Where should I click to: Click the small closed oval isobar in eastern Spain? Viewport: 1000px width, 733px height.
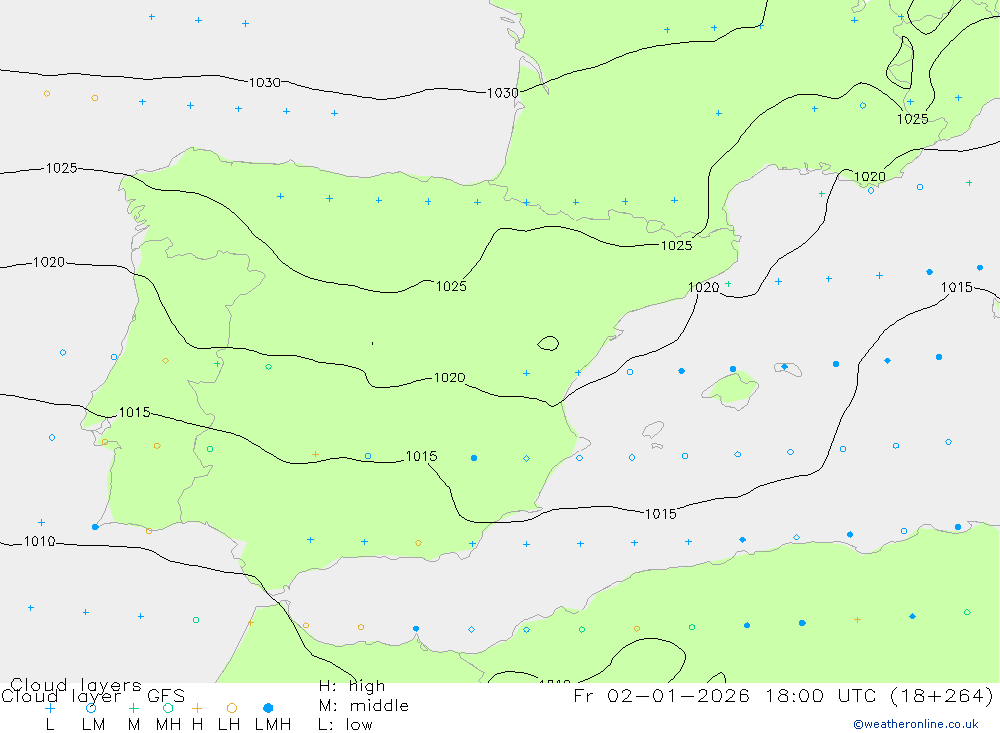click(x=548, y=344)
